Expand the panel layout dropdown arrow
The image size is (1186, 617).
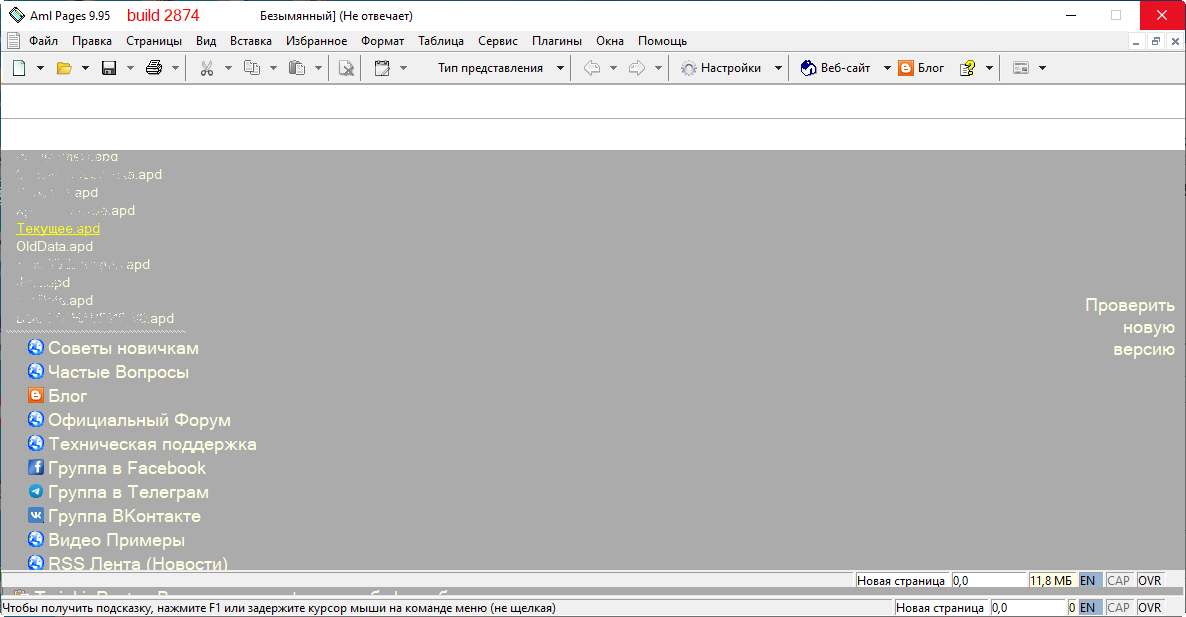click(x=1042, y=68)
